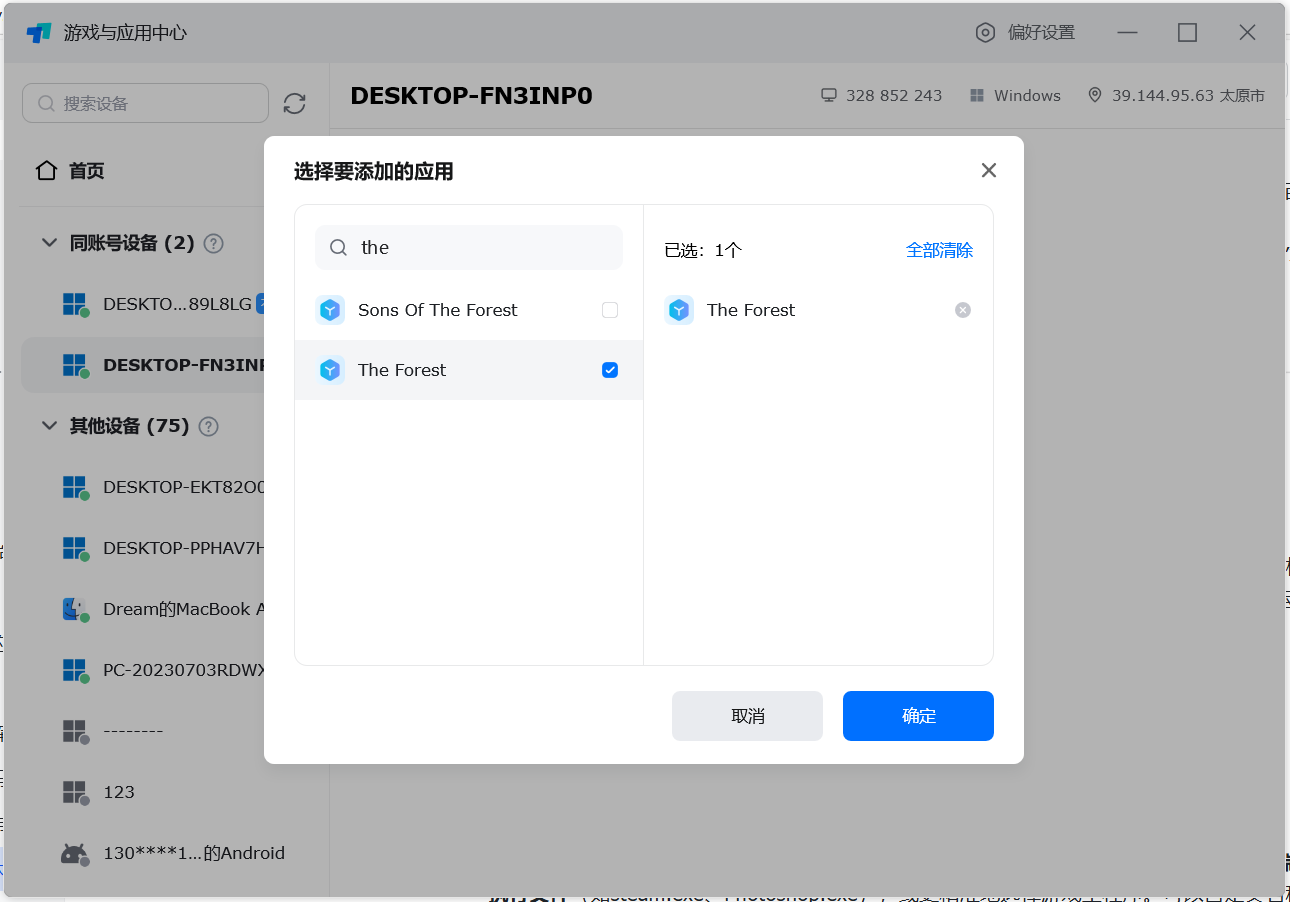Screen dimensions: 1290x902
Task: Click The Forest name in the selected list
Action: (x=751, y=310)
